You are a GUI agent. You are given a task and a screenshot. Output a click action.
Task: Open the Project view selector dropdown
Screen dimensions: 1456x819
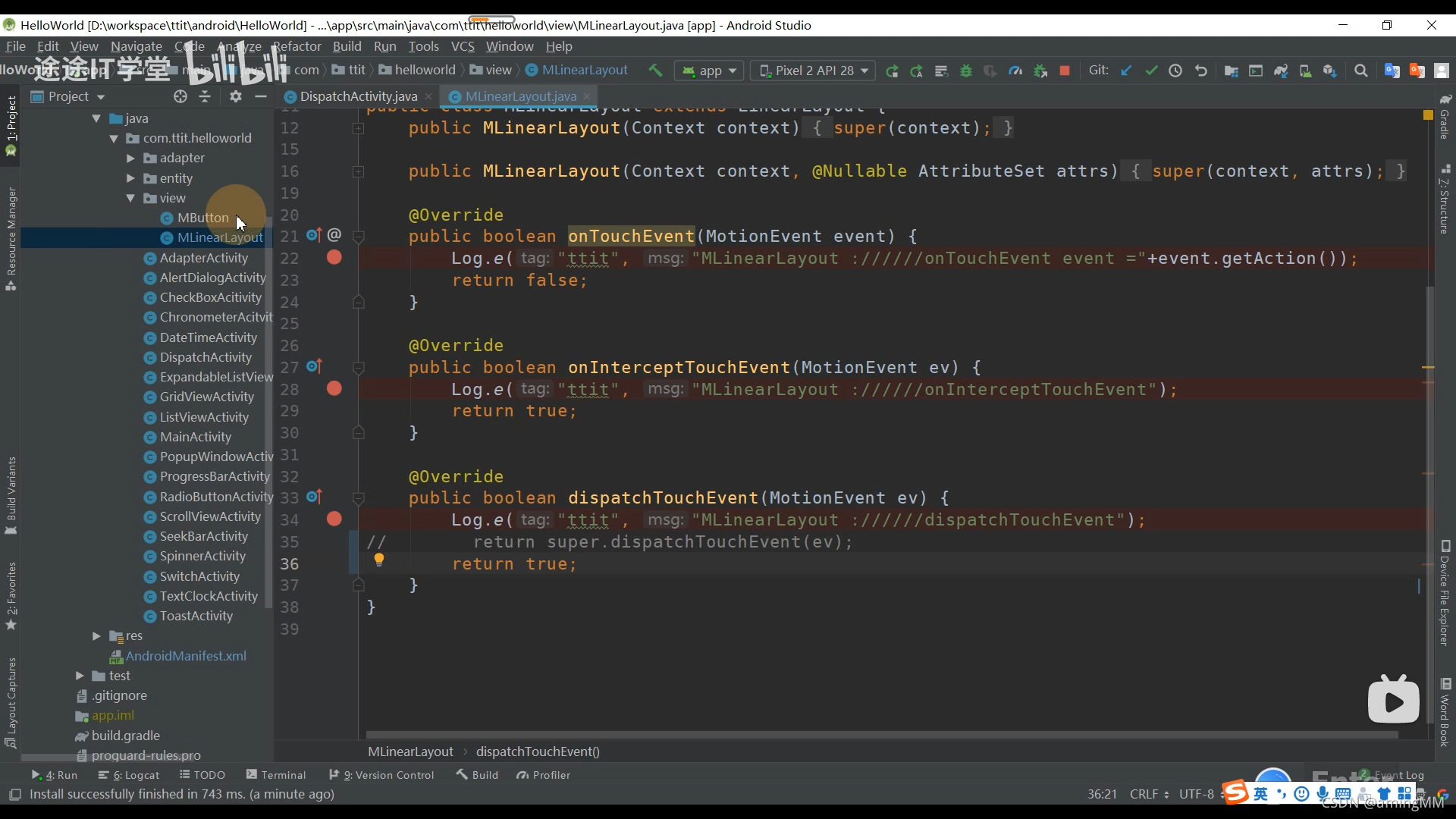(x=67, y=96)
